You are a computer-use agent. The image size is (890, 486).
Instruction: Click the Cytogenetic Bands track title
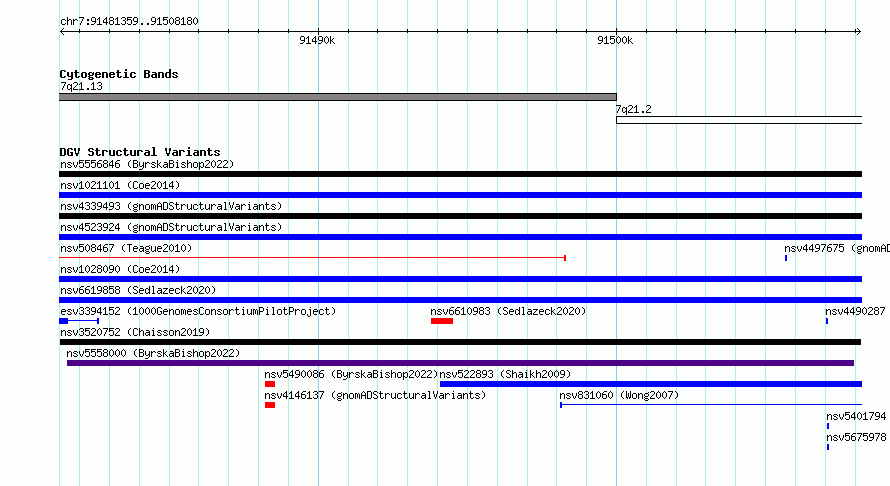[x=119, y=74]
